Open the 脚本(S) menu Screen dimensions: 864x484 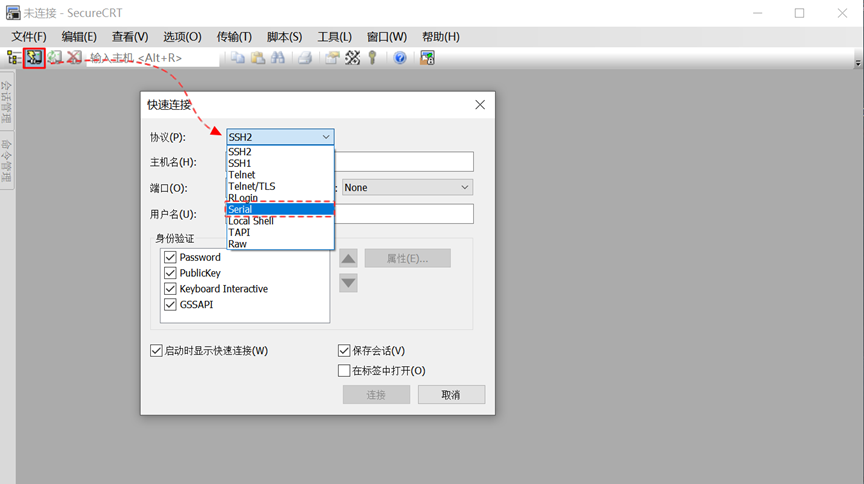tap(284, 37)
